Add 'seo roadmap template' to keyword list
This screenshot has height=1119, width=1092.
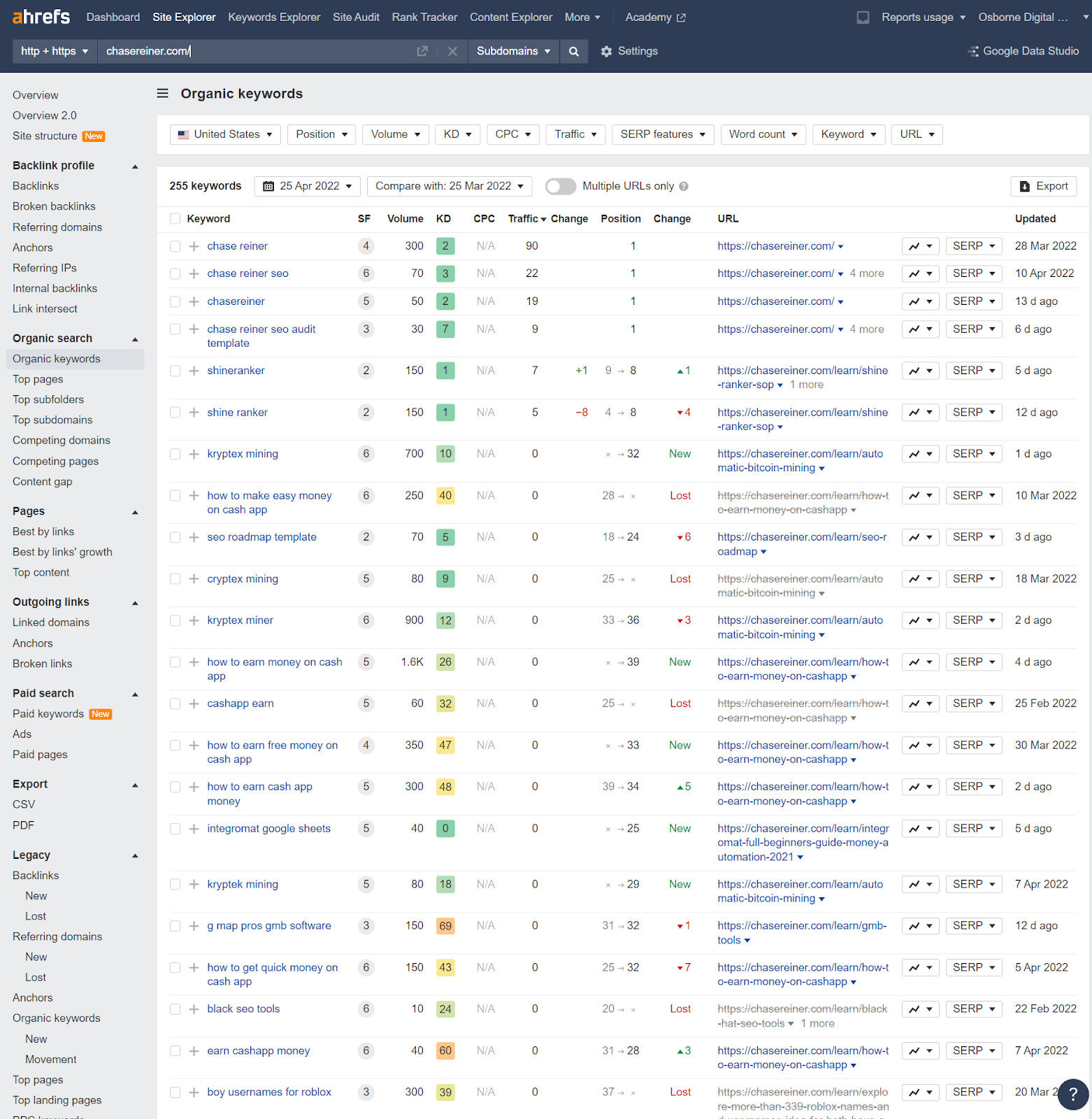[194, 537]
